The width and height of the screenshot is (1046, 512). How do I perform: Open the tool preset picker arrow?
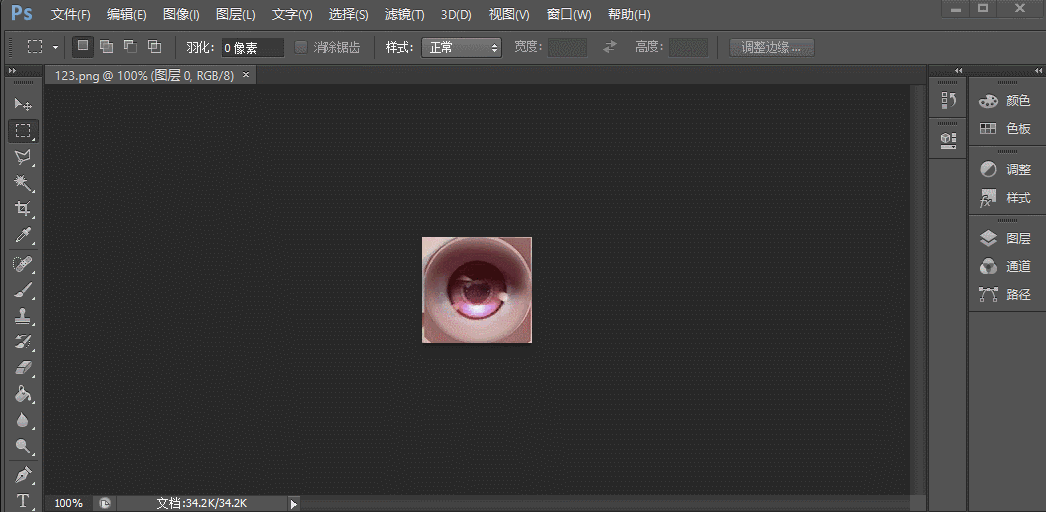pyautogui.click(x=55, y=48)
